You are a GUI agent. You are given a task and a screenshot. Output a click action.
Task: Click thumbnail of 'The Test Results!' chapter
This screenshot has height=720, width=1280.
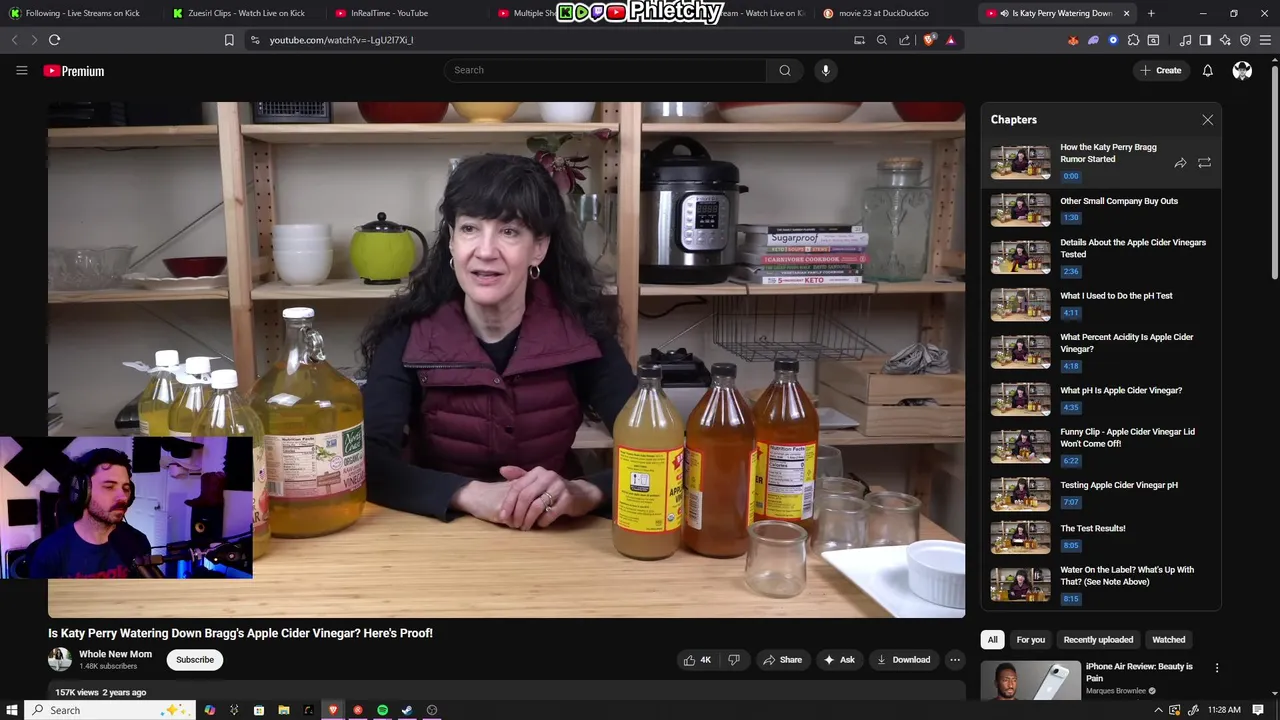(x=1020, y=537)
